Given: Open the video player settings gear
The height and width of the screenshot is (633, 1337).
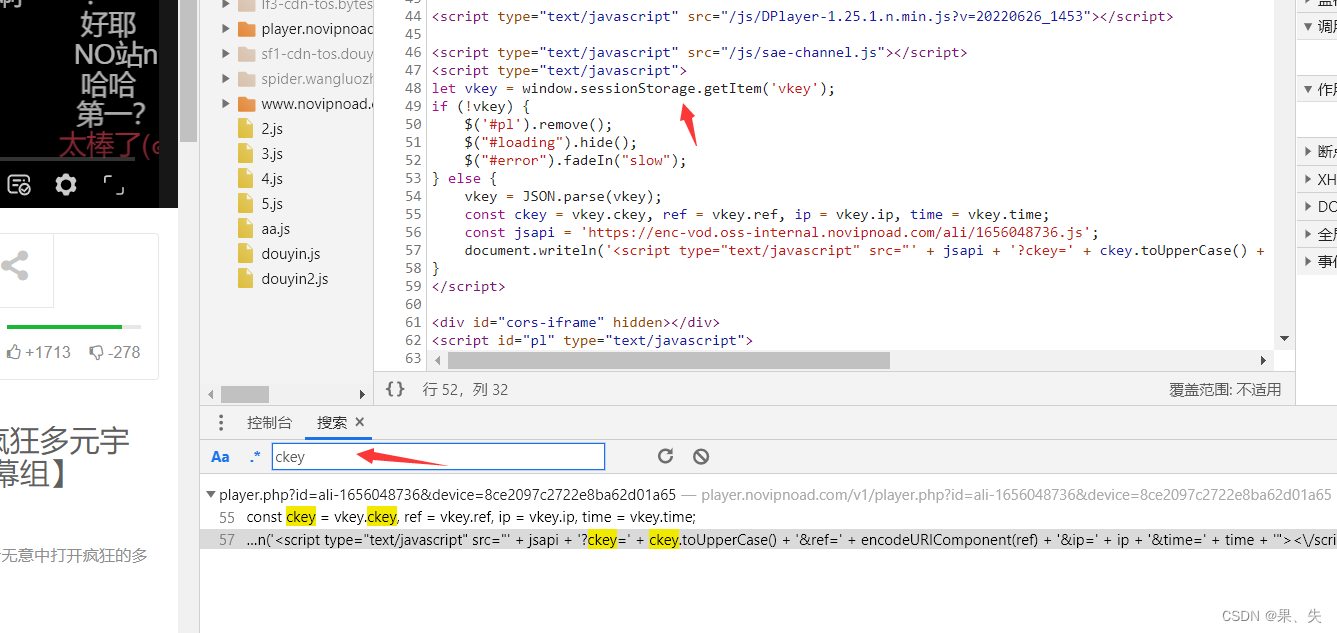Looking at the screenshot, I should coord(66,184).
